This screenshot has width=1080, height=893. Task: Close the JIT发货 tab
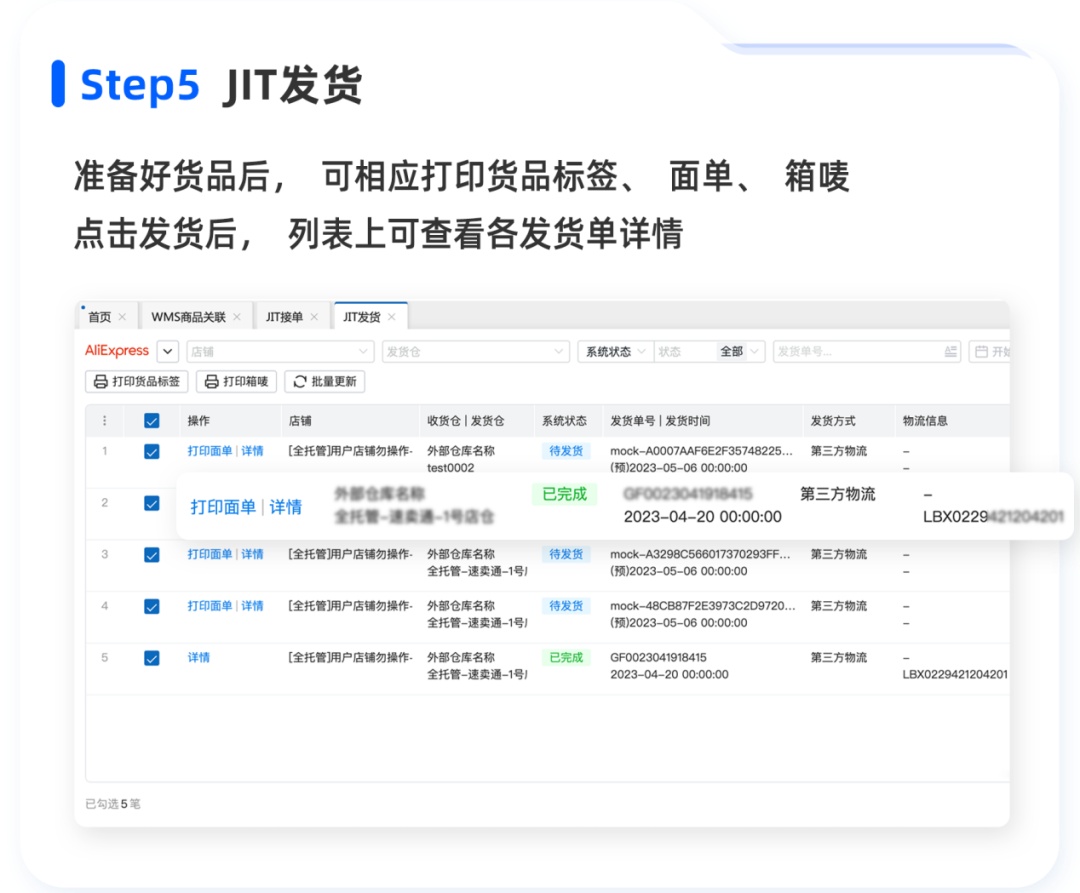click(x=392, y=317)
